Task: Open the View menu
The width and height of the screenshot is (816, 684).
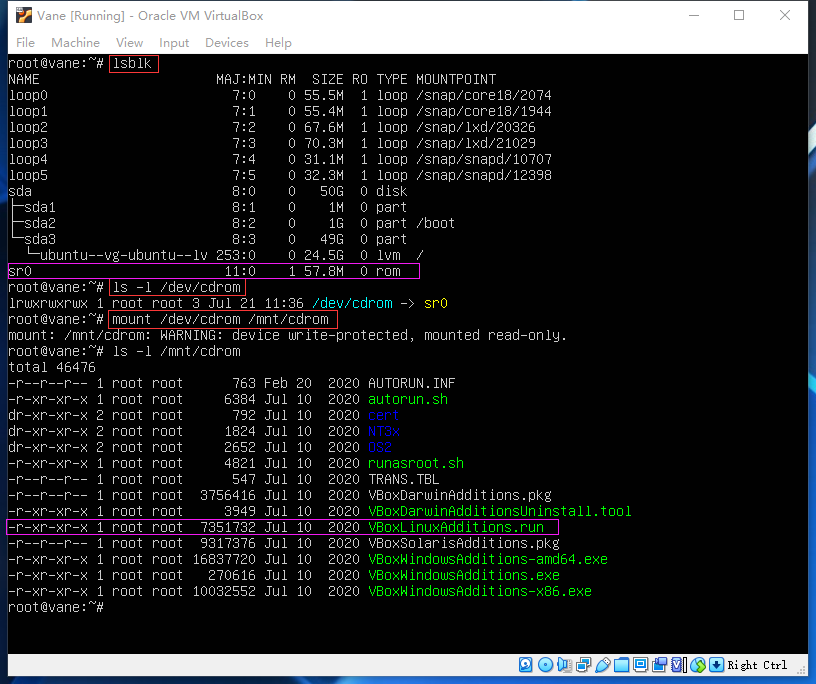Action: pyautogui.click(x=129, y=43)
